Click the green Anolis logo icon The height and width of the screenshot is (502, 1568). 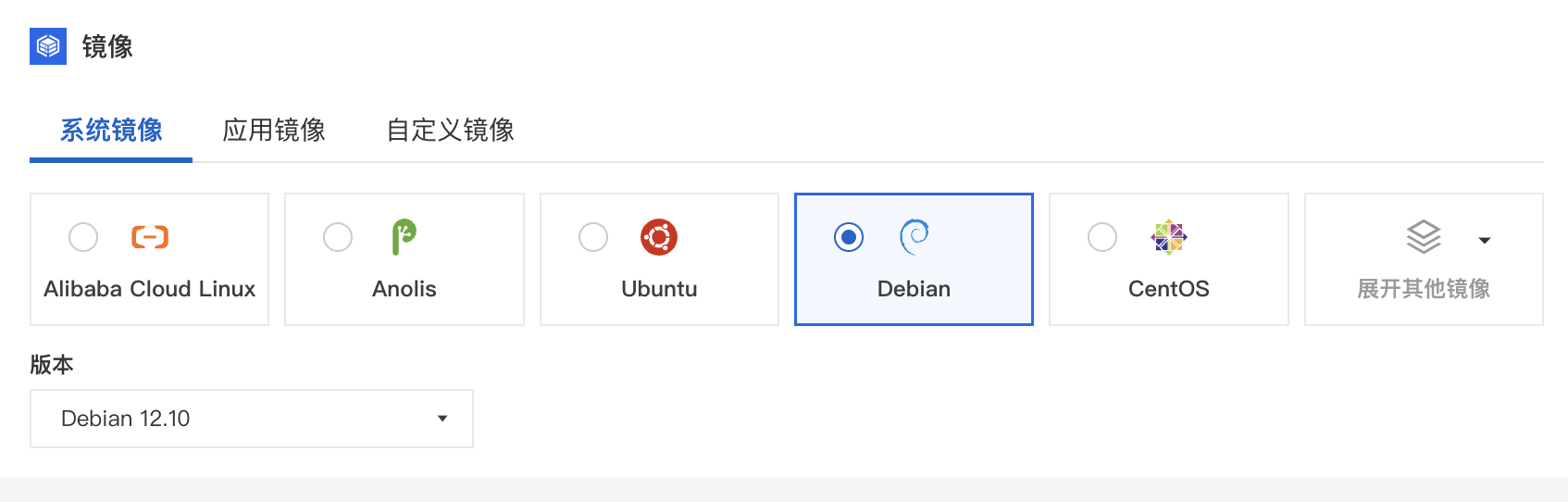tap(404, 237)
